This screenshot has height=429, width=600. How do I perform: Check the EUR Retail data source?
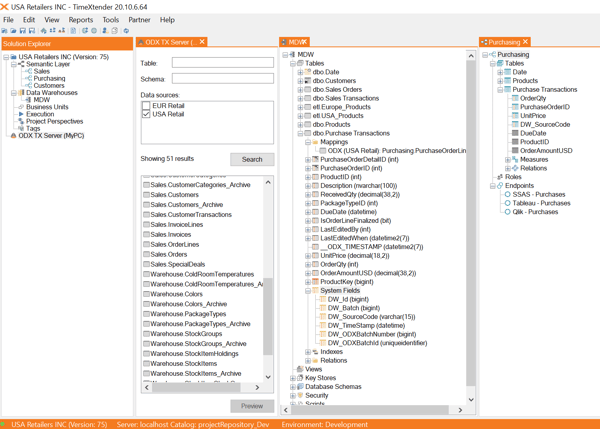coord(146,106)
